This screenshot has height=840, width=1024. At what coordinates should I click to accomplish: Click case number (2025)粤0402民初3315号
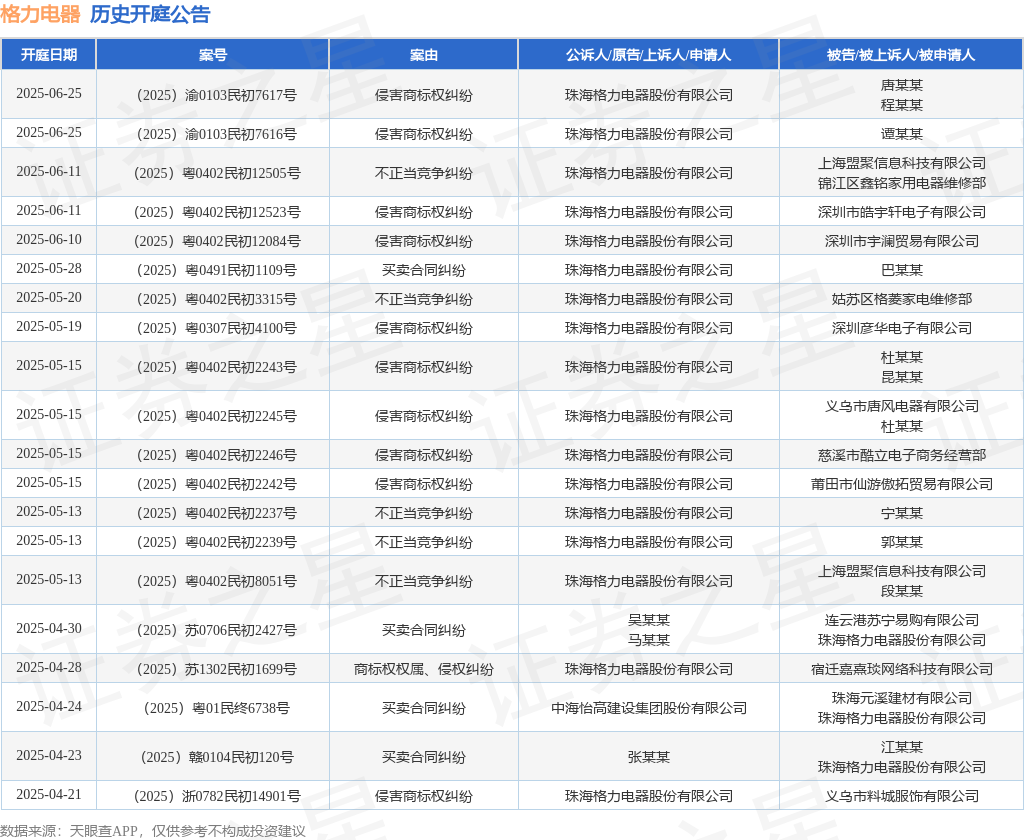pos(217,300)
